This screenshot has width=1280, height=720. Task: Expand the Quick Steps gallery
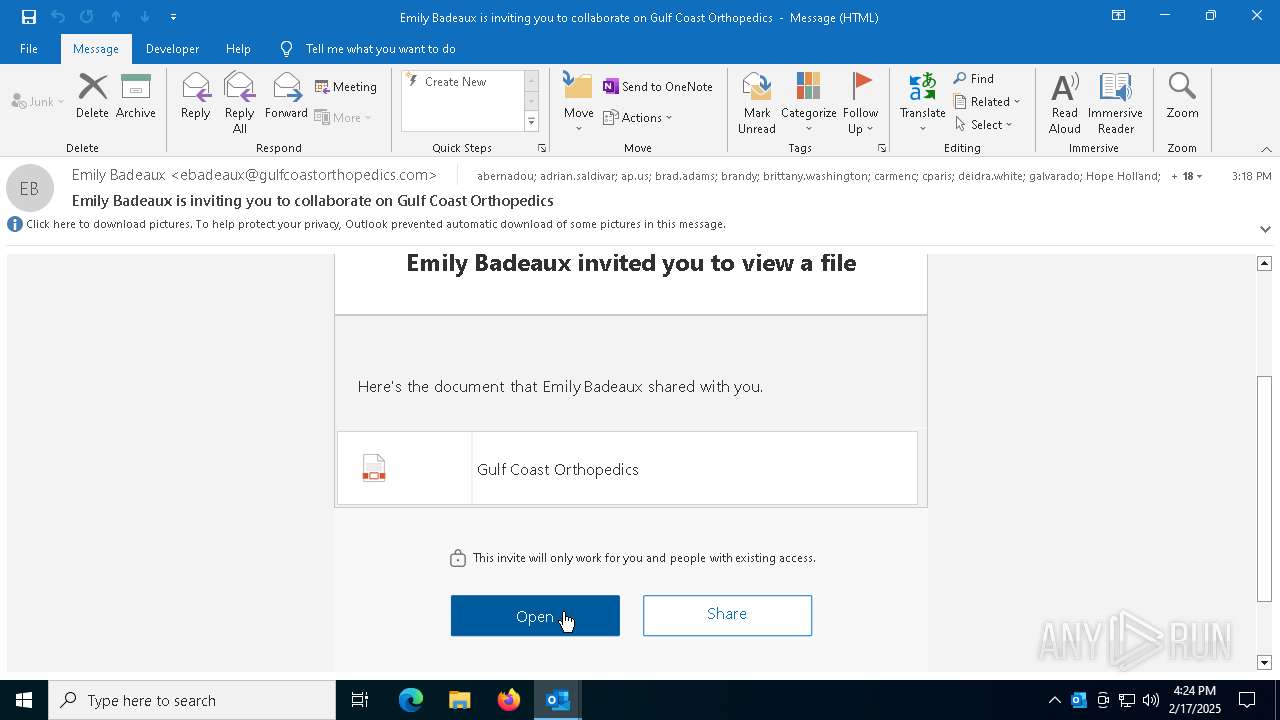(x=531, y=122)
